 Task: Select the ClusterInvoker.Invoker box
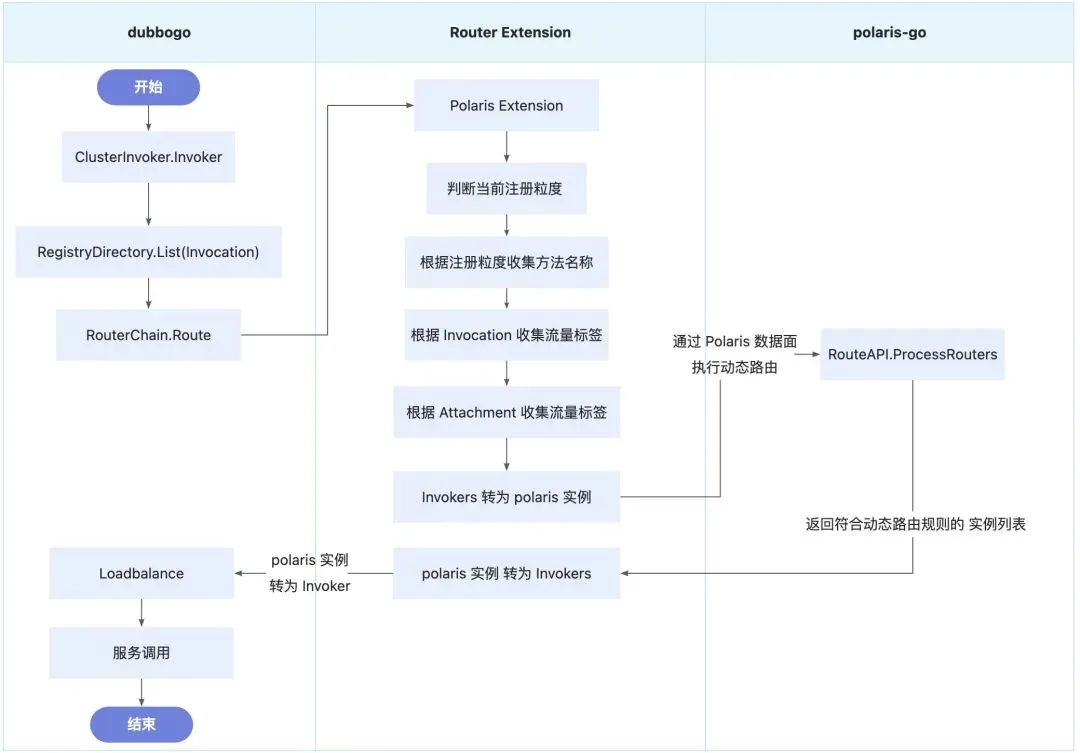click(x=148, y=157)
